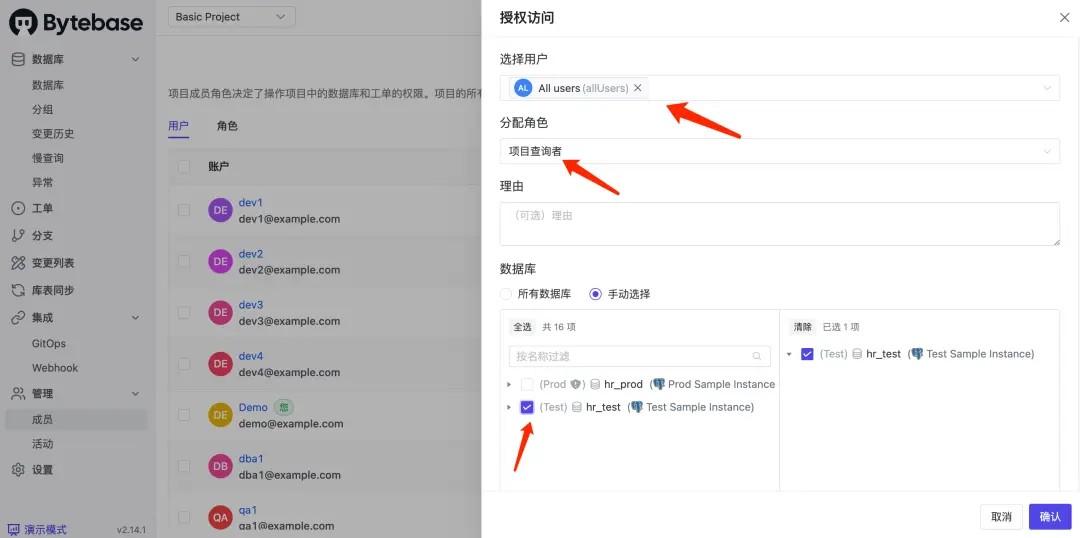
Task: Expand the hr_prod tree node
Action: coord(509,384)
